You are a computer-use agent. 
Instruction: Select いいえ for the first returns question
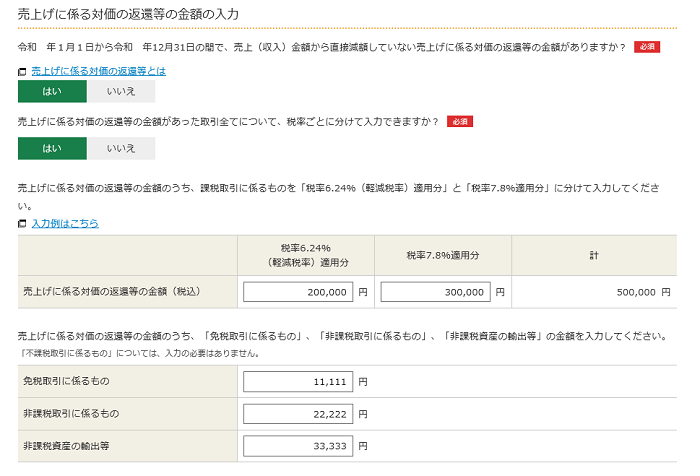point(121,92)
